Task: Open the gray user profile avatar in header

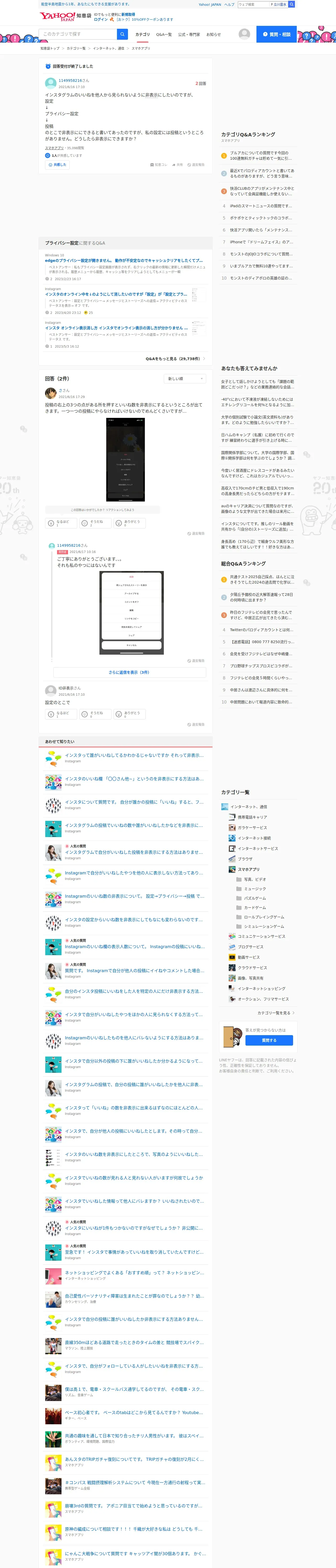Action: [x=244, y=34]
